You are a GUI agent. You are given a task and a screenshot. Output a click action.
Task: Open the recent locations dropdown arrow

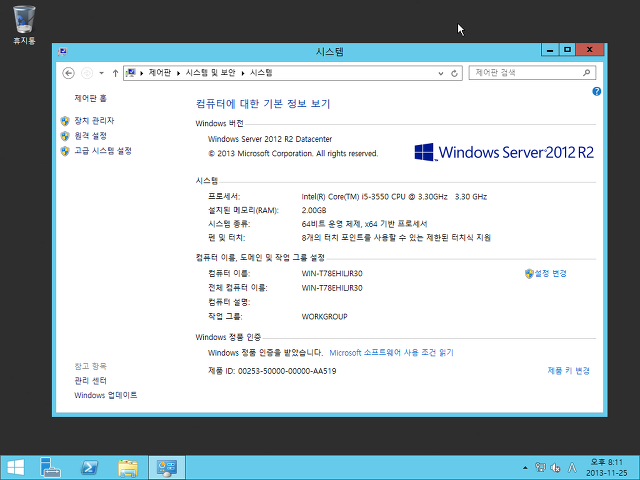pos(102,73)
